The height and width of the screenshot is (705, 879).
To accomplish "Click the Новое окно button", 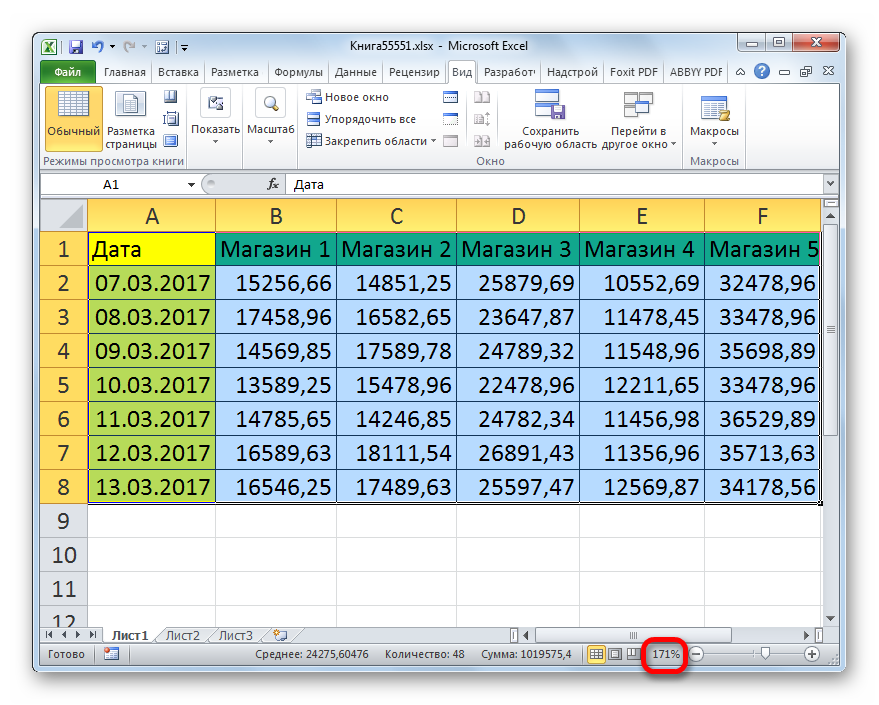I will click(348, 97).
